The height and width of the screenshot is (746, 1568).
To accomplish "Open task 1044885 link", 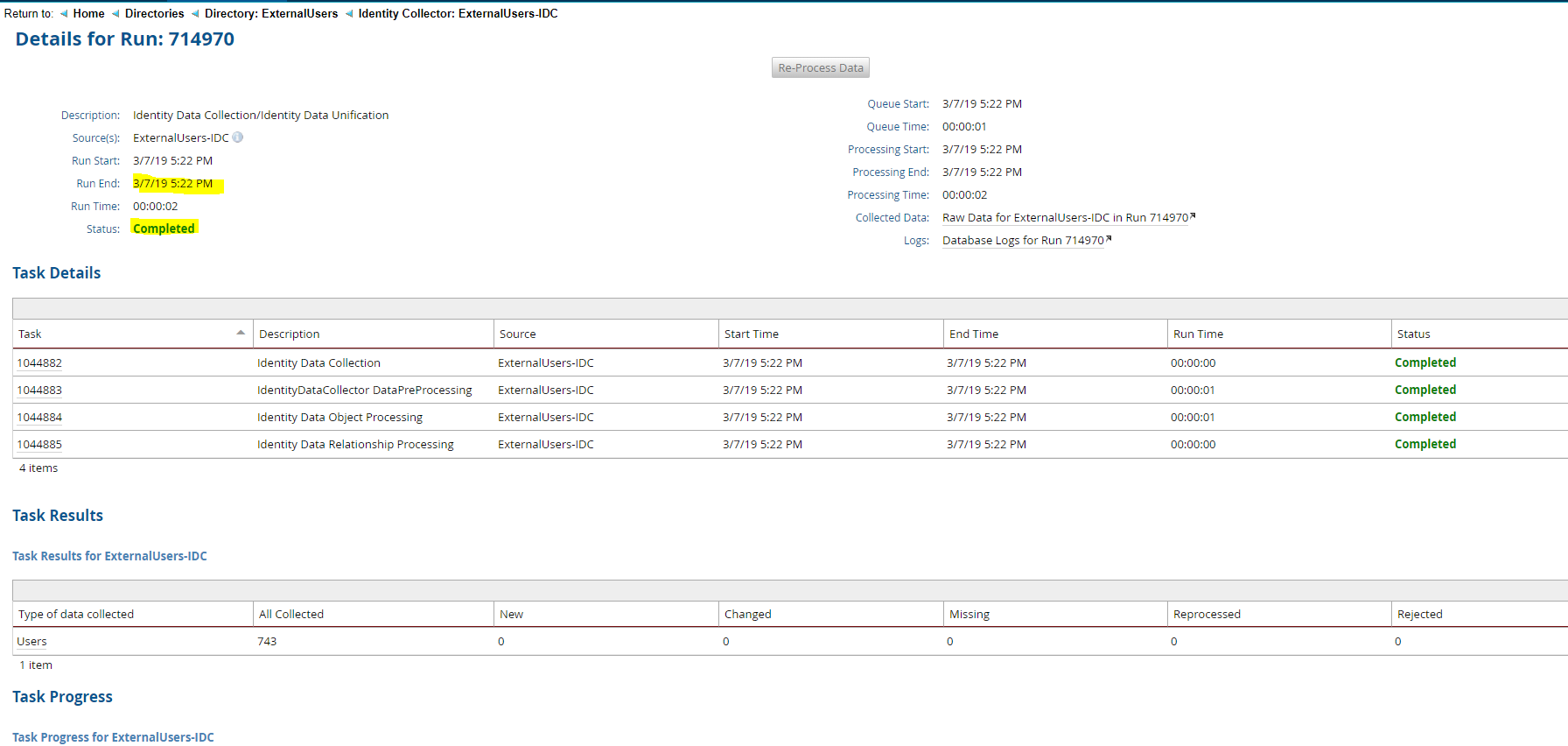I will (39, 445).
